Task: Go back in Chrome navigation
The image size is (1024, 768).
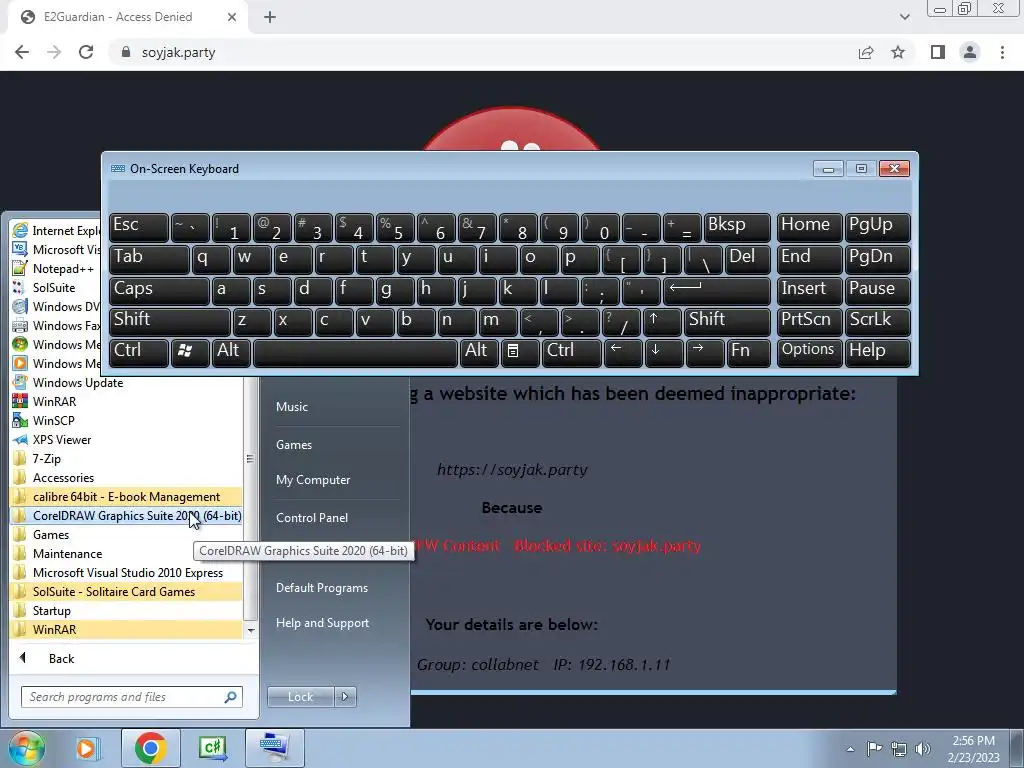Action: pyautogui.click(x=22, y=52)
